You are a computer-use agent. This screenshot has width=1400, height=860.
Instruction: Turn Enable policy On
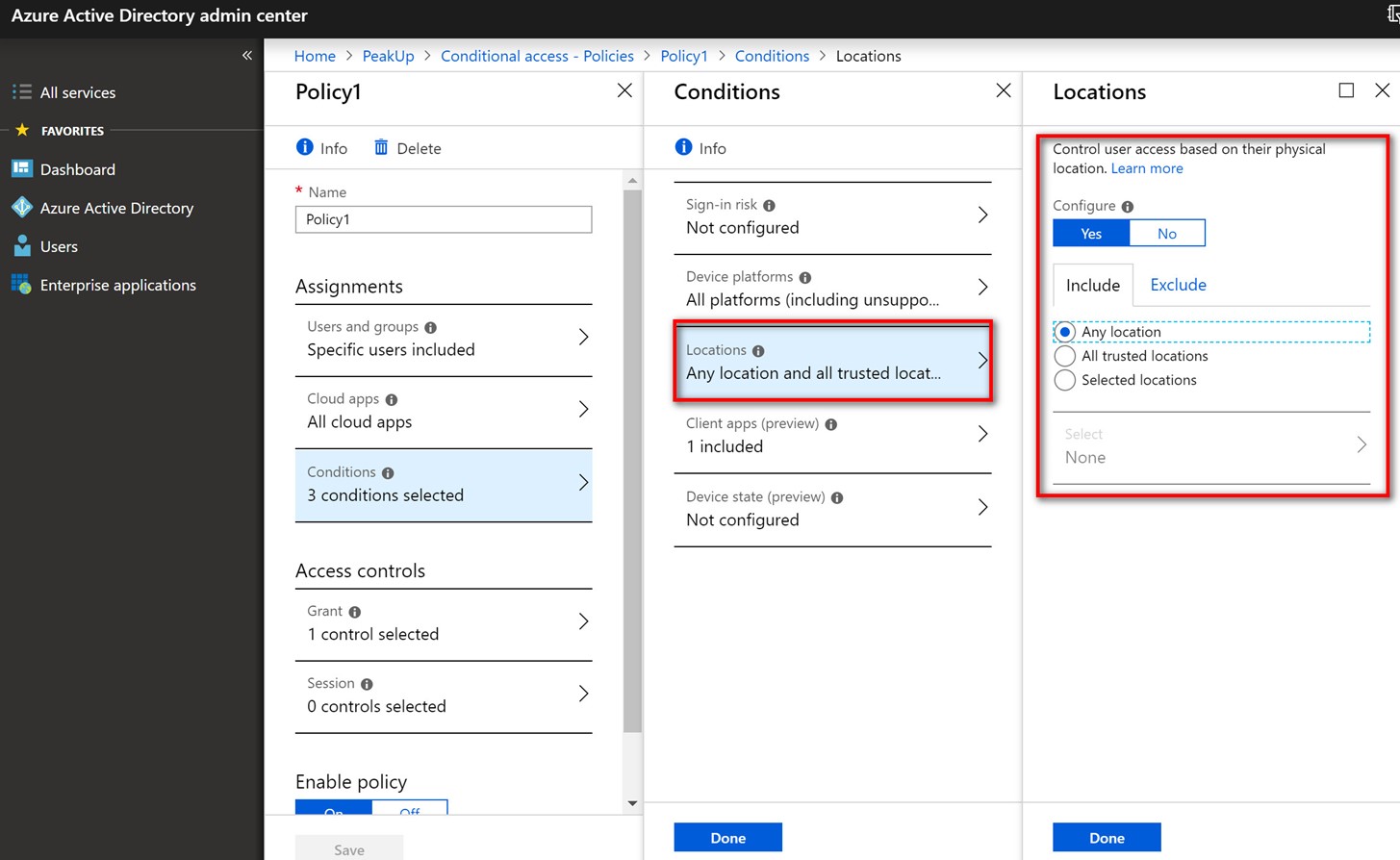click(334, 808)
